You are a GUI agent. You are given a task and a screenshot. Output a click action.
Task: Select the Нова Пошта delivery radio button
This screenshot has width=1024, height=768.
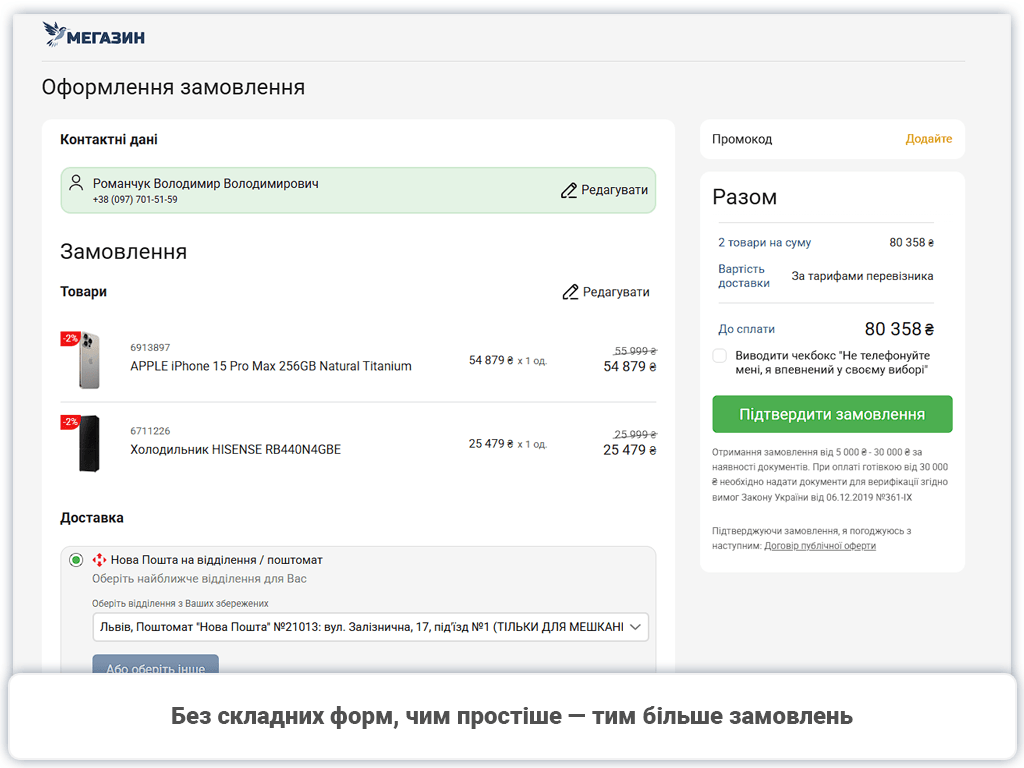76,560
